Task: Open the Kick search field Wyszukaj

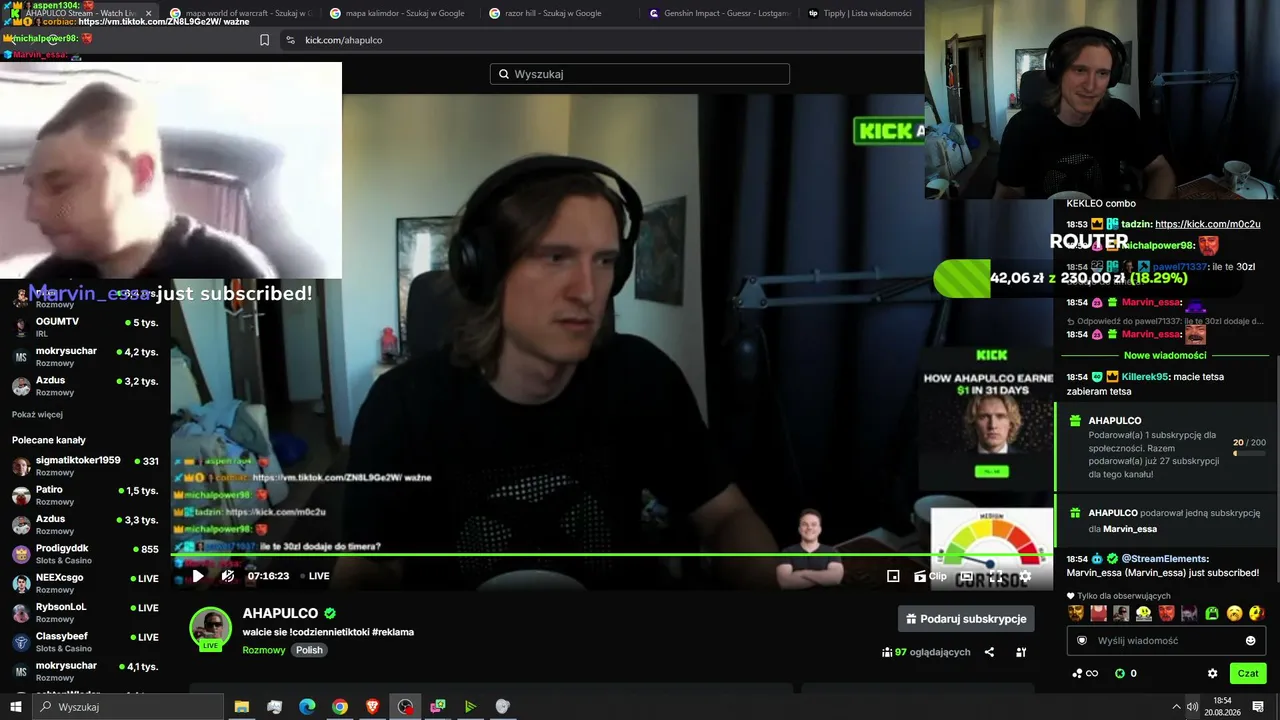Action: [640, 74]
